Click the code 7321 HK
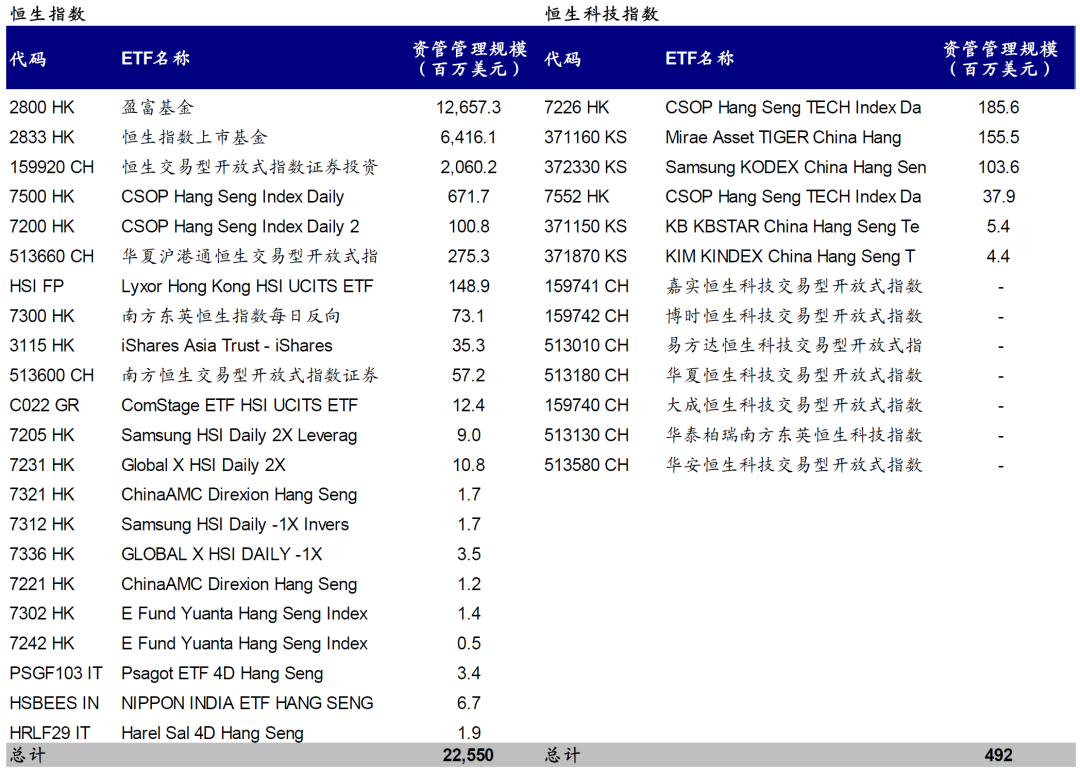This screenshot has height=771, width=1080. (42, 495)
